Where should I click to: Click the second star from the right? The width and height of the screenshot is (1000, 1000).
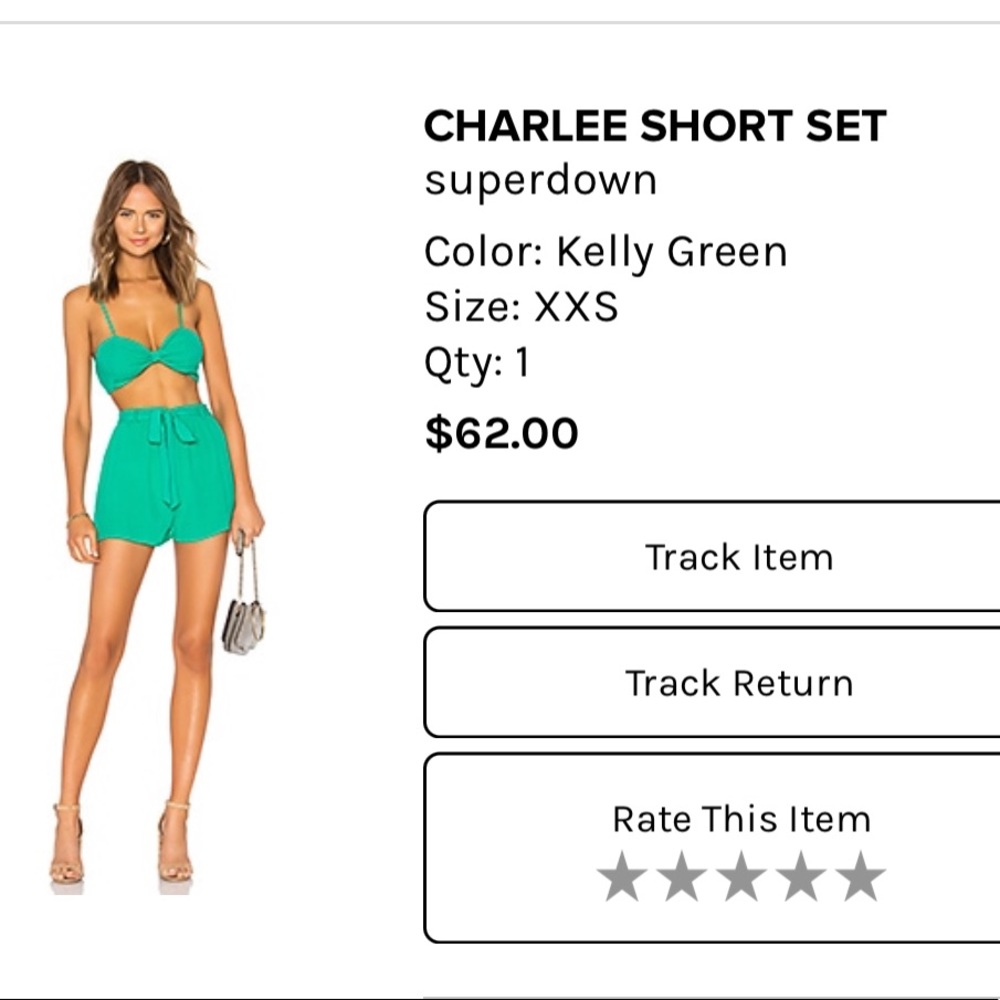tap(800, 873)
